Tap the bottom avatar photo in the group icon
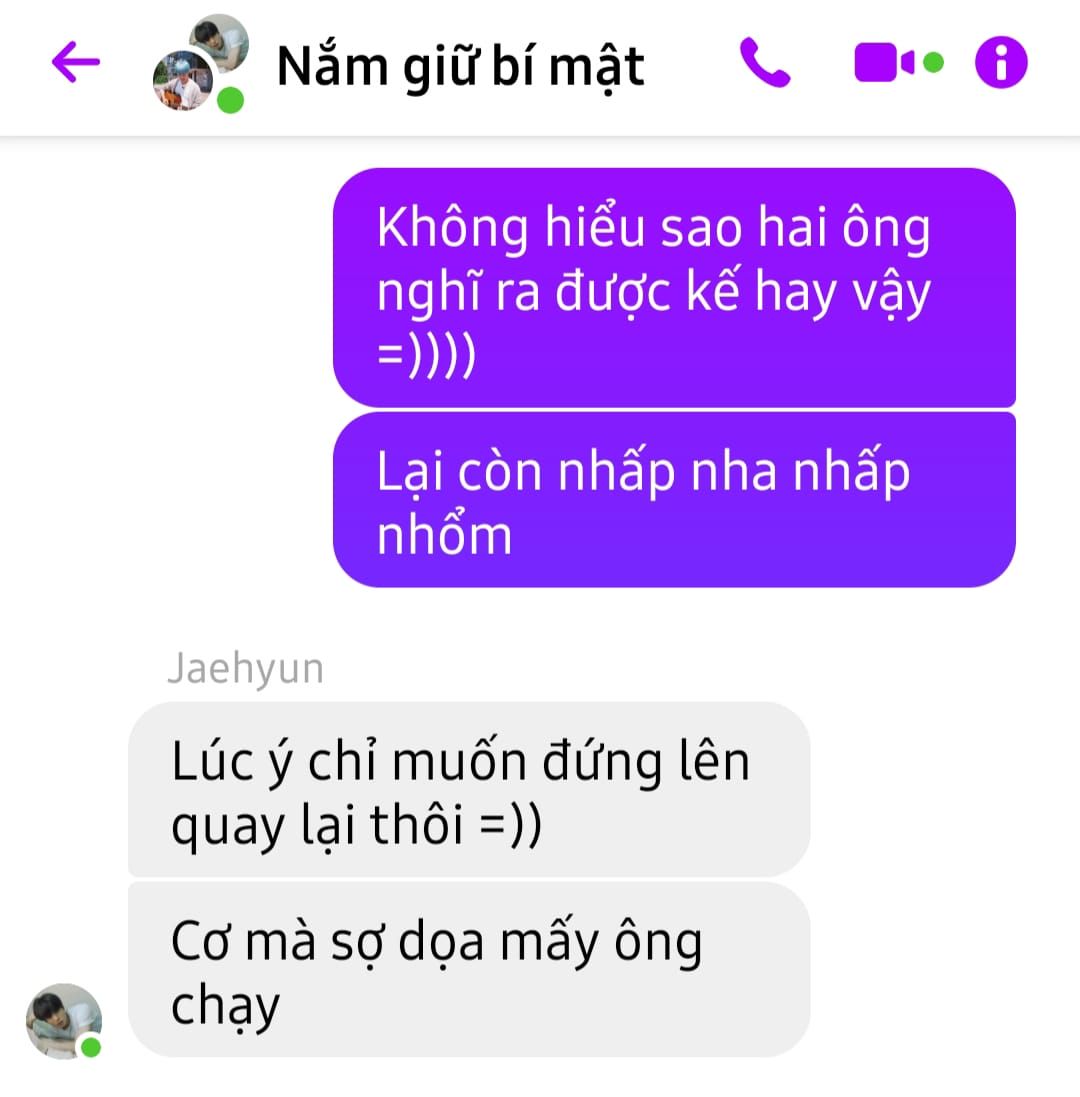Image resolution: width=1080 pixels, height=1097 pixels. [183, 80]
